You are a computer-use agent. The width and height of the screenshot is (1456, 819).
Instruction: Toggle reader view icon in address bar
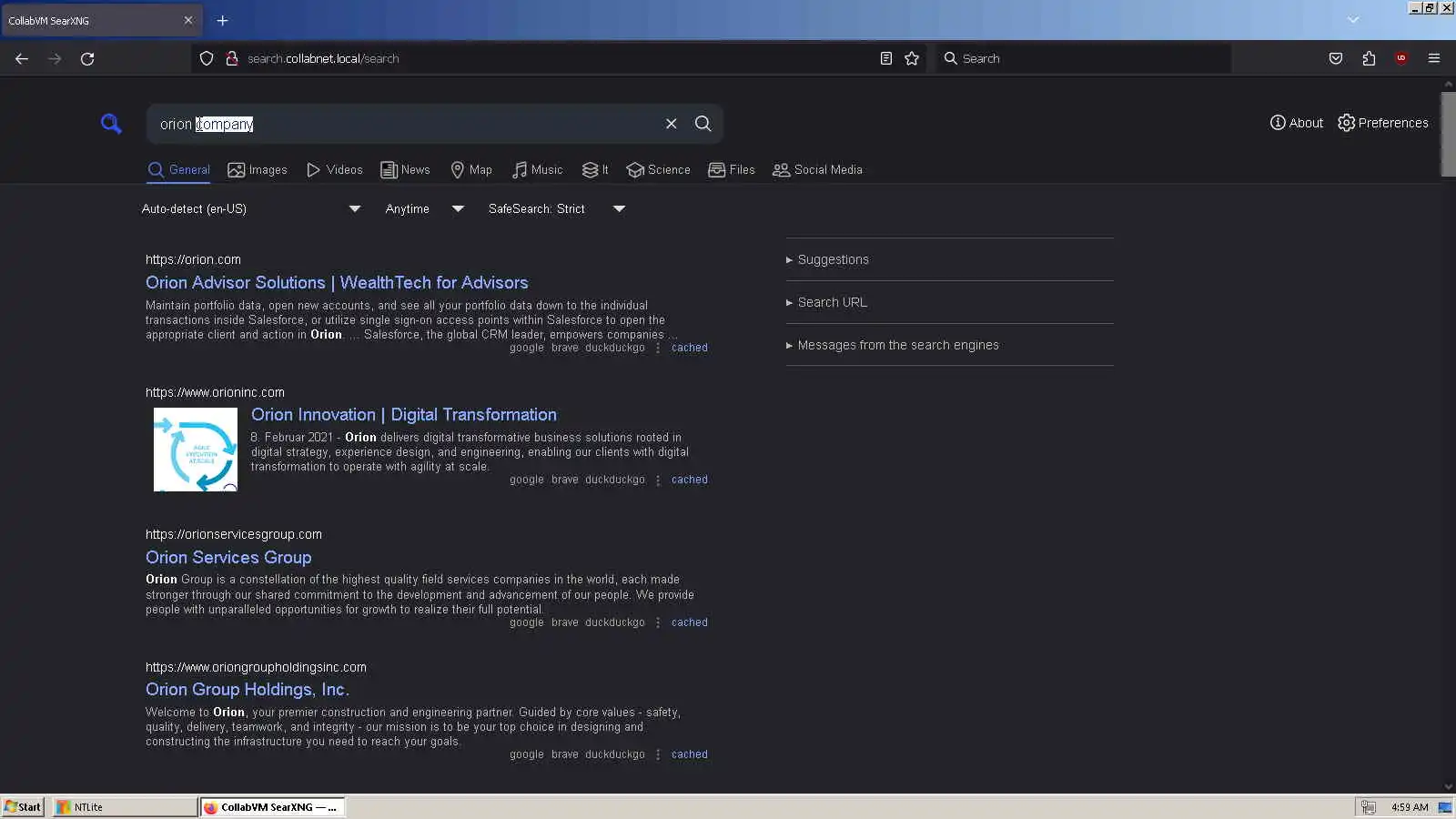pos(886,58)
